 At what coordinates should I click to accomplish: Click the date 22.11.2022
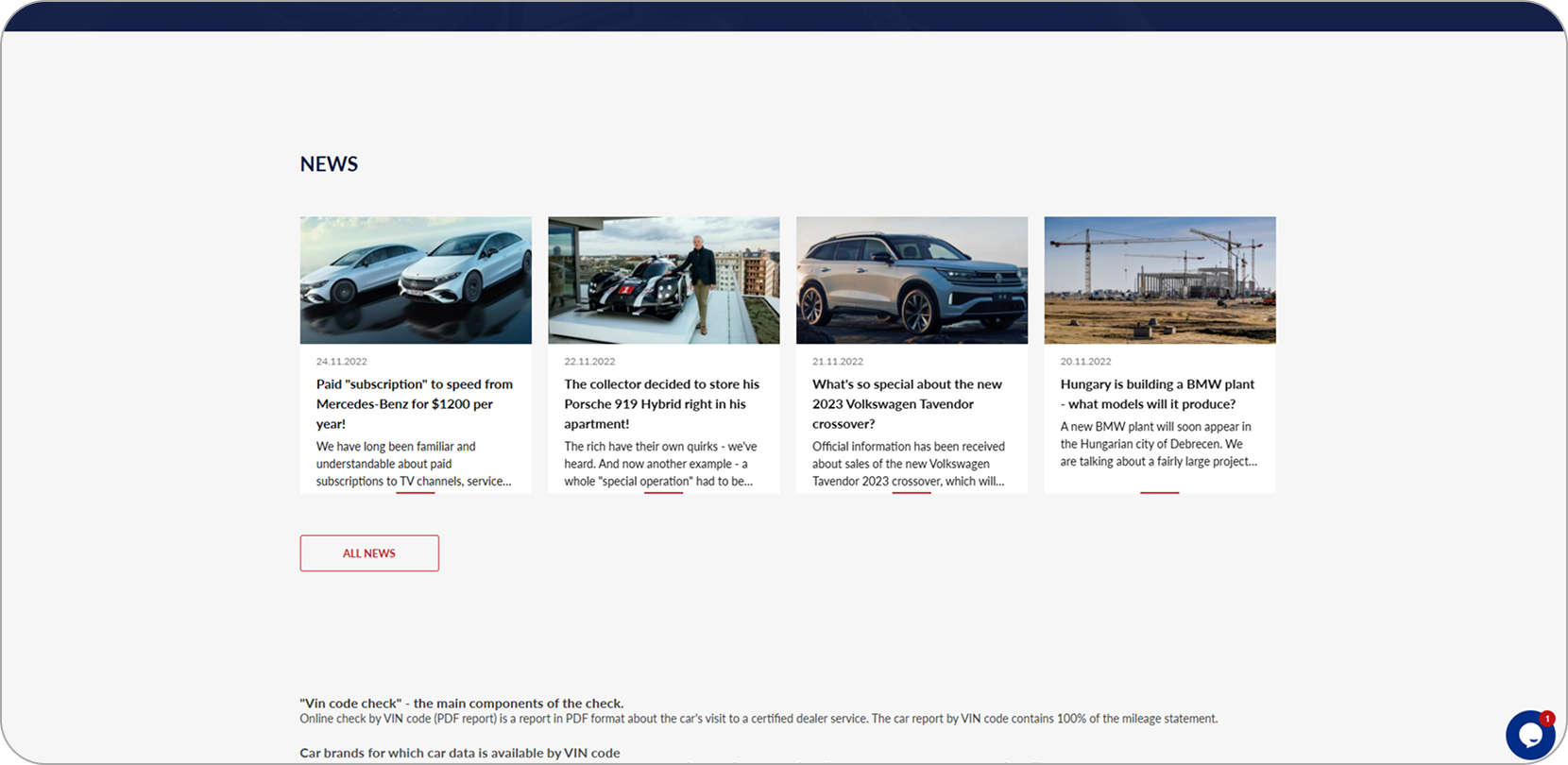589,362
